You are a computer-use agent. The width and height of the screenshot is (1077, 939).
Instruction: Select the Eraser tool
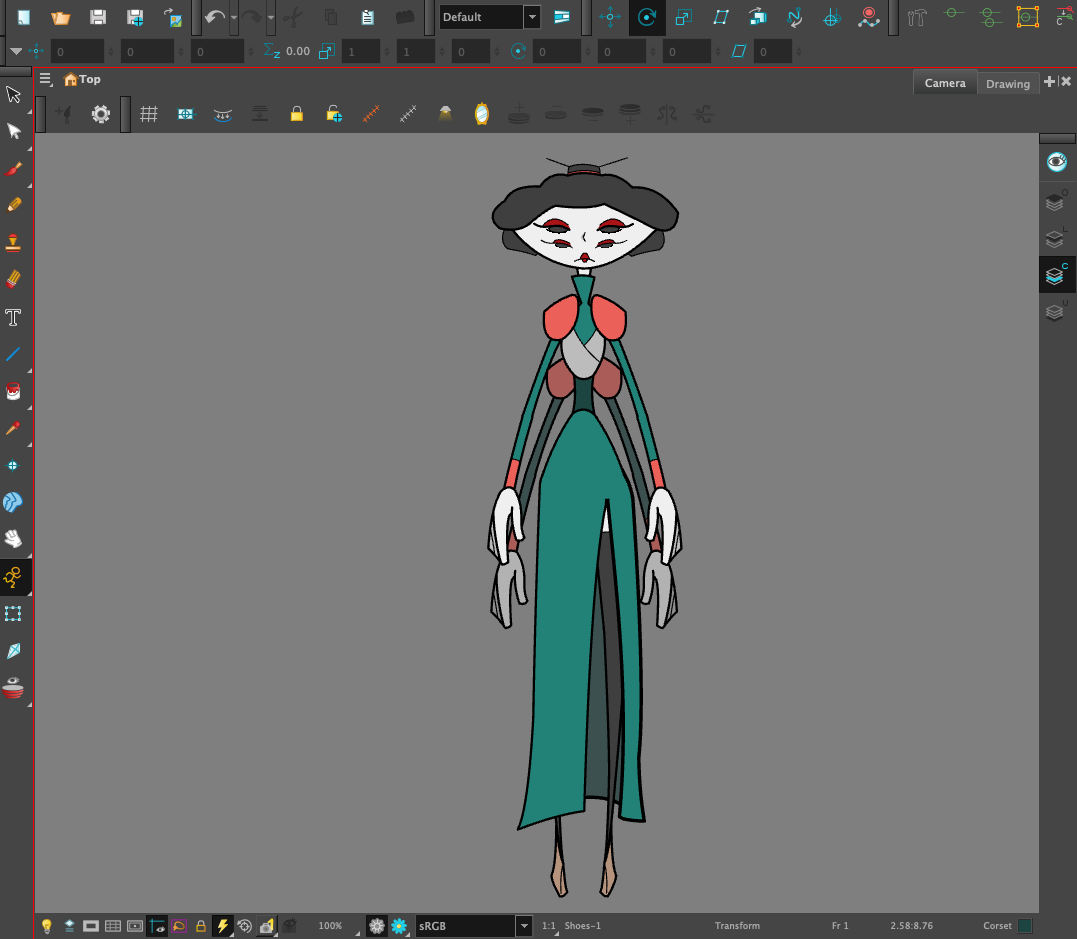[x=13, y=280]
